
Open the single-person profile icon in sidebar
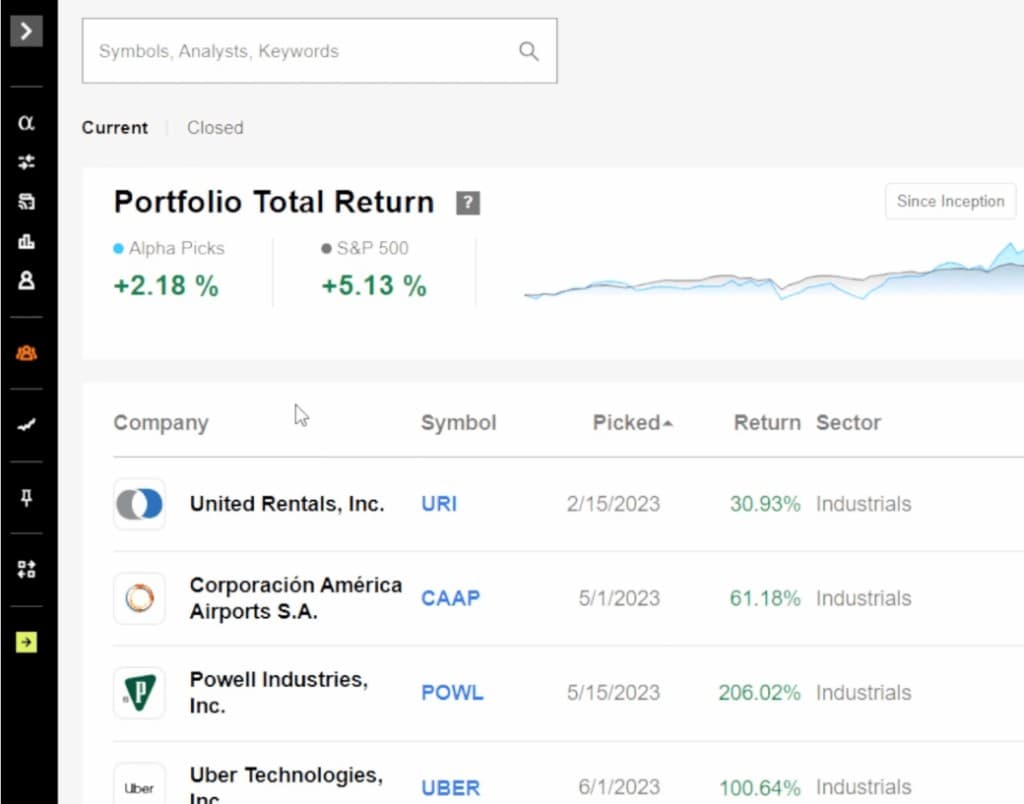[26, 281]
